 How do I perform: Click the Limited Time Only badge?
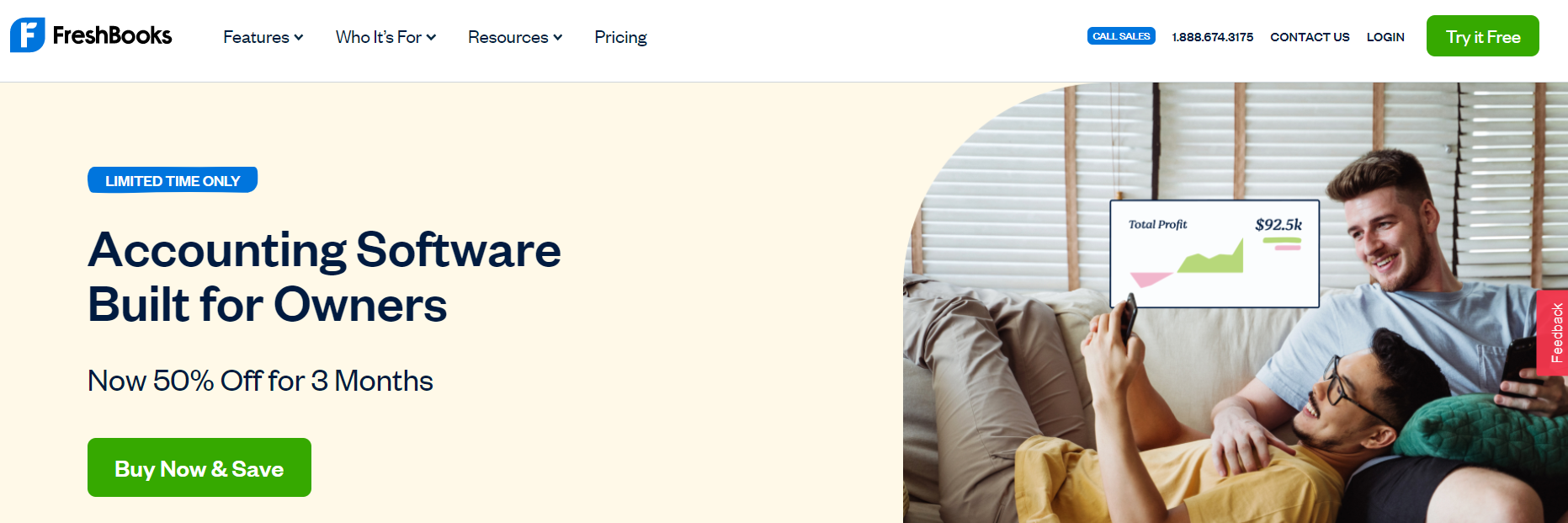(173, 180)
